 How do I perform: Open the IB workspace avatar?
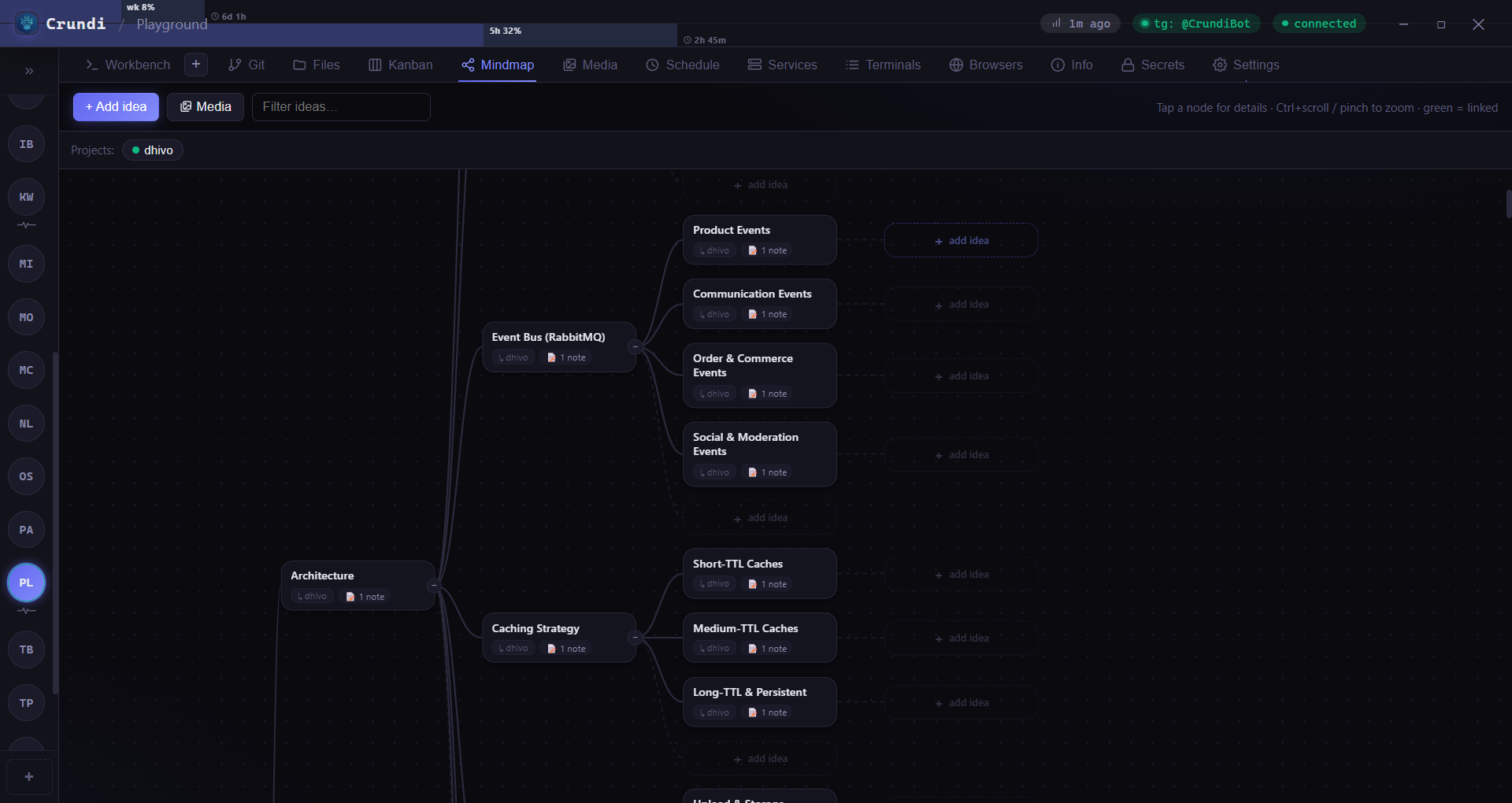(26, 144)
